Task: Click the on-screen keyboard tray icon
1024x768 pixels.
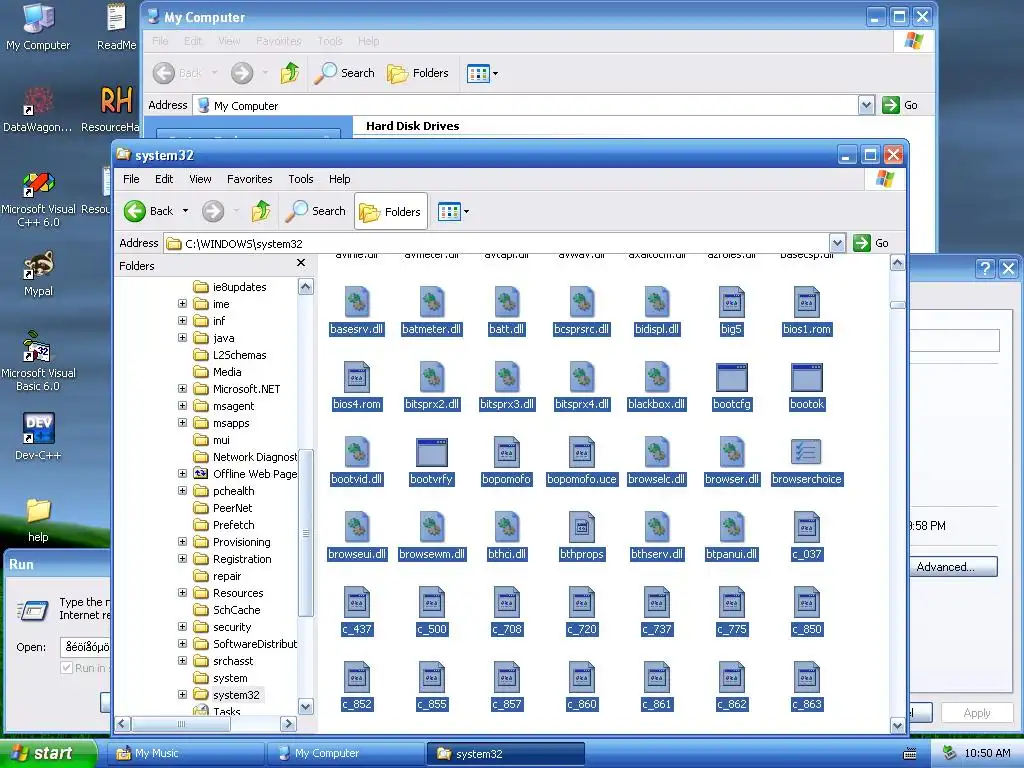Action: coord(910,754)
